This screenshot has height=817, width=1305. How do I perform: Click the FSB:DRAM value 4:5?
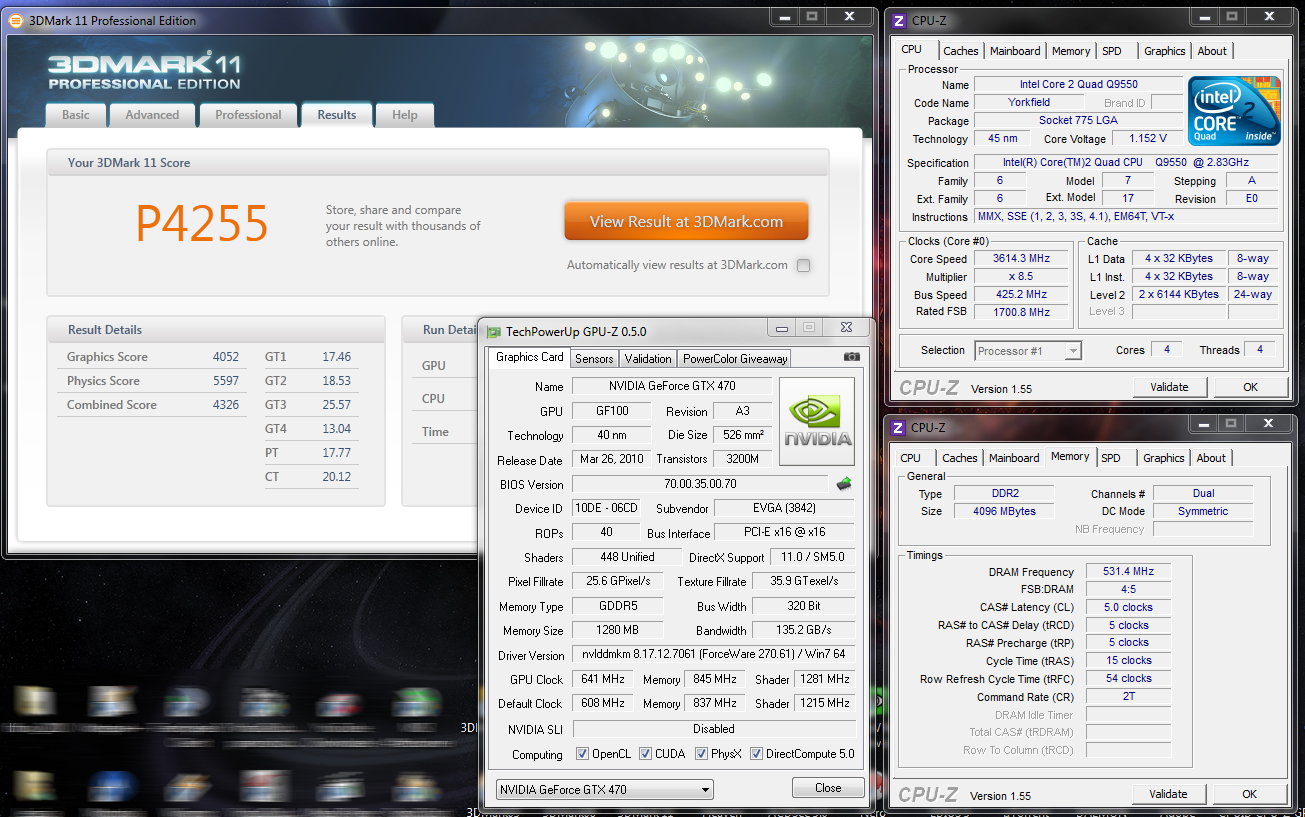coord(1128,590)
